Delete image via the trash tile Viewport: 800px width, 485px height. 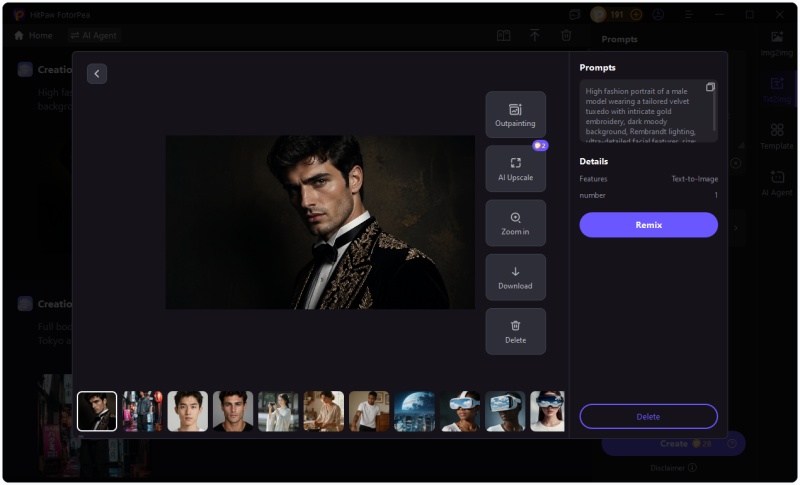coord(515,331)
